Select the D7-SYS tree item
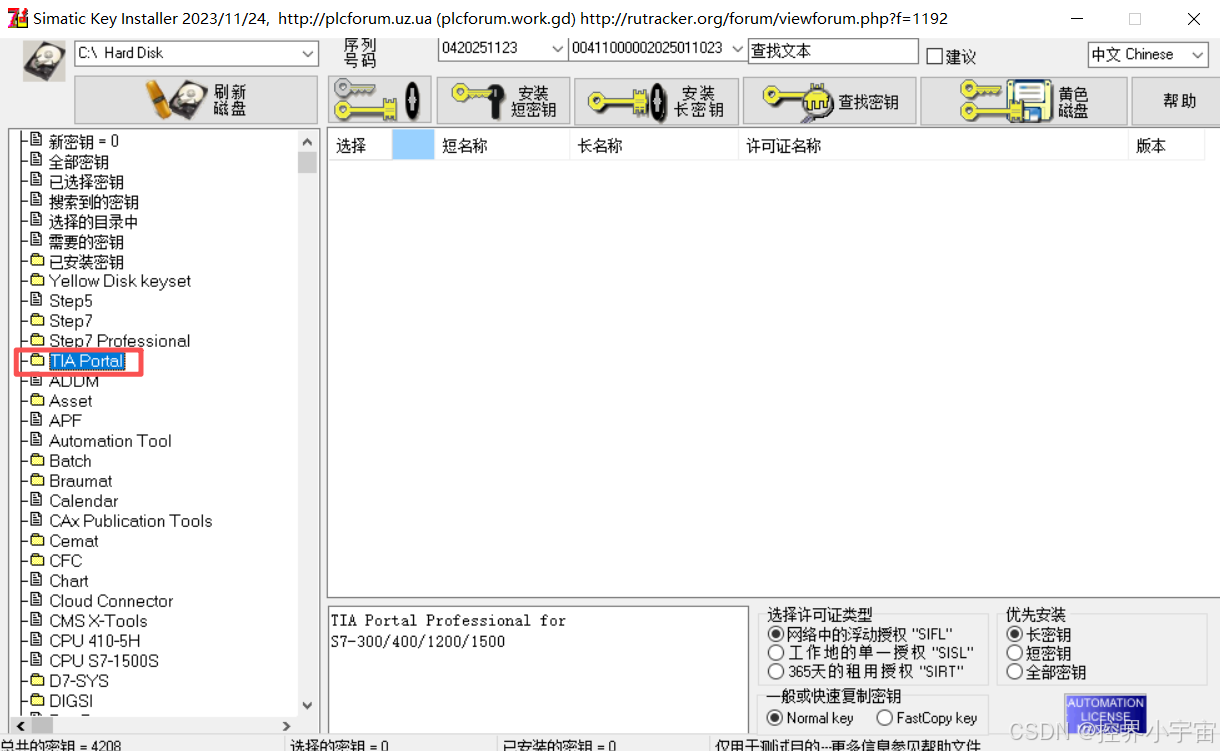 point(78,681)
